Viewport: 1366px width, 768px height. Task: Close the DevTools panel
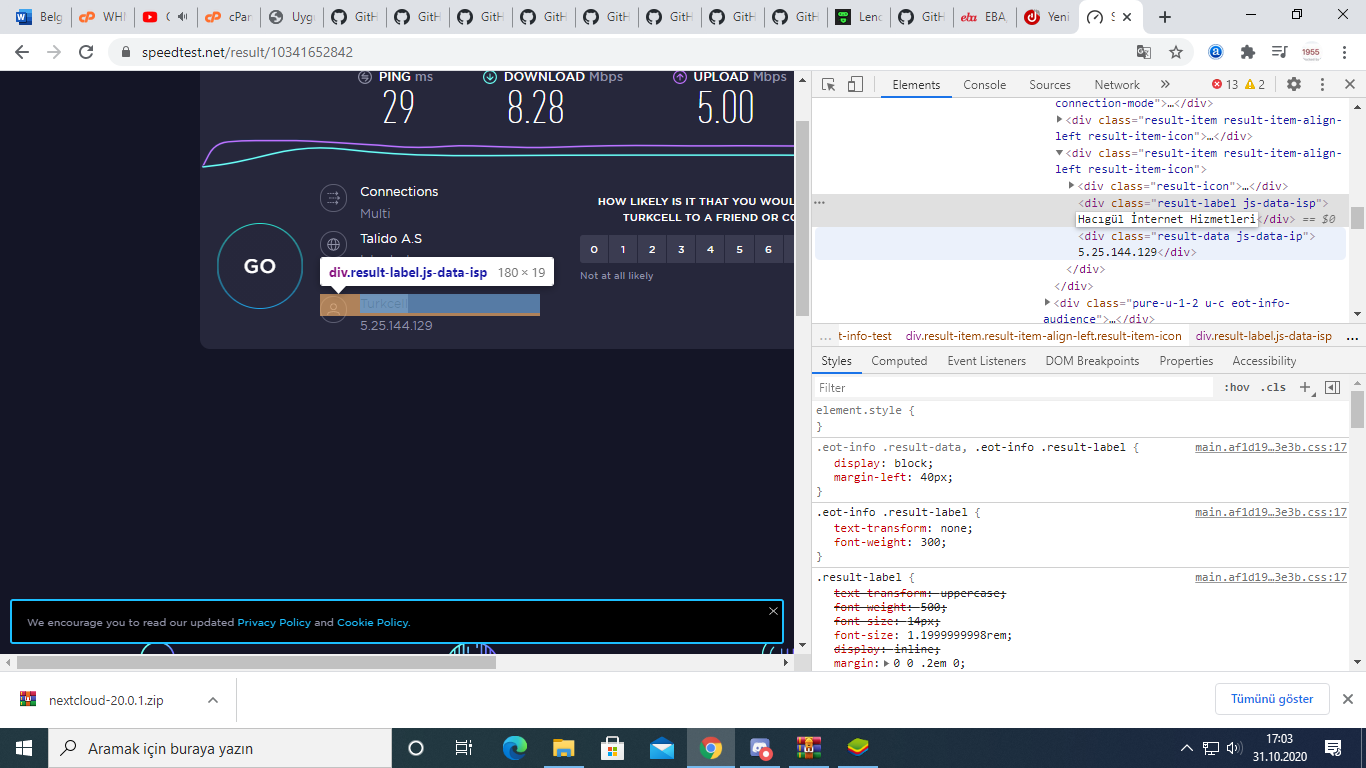[1349, 85]
